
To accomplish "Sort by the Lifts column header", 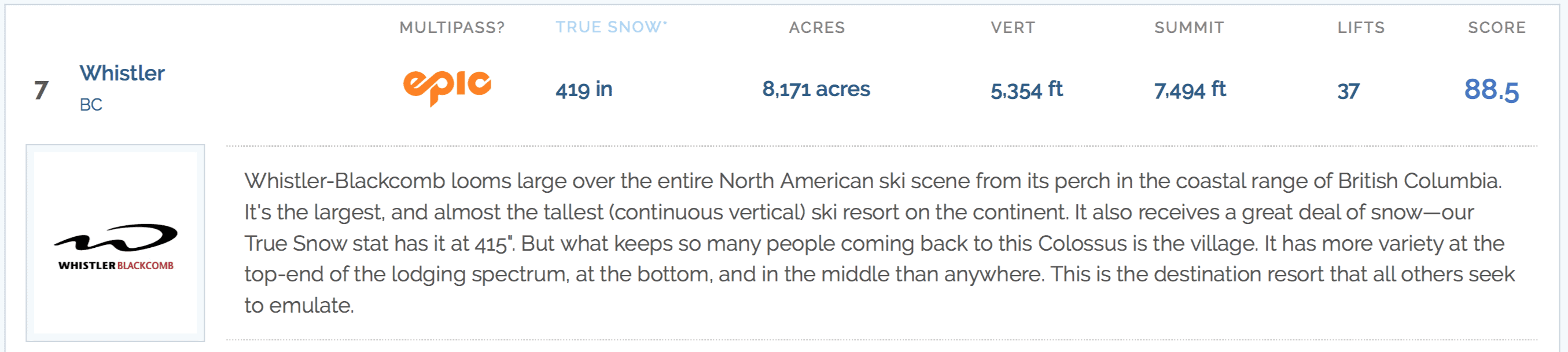I will (x=1360, y=27).
